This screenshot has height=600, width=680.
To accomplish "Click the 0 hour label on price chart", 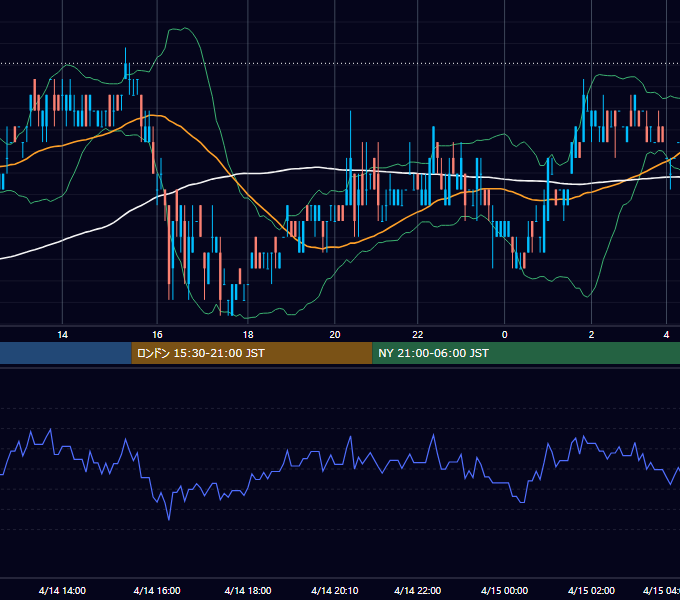I will tap(504, 335).
